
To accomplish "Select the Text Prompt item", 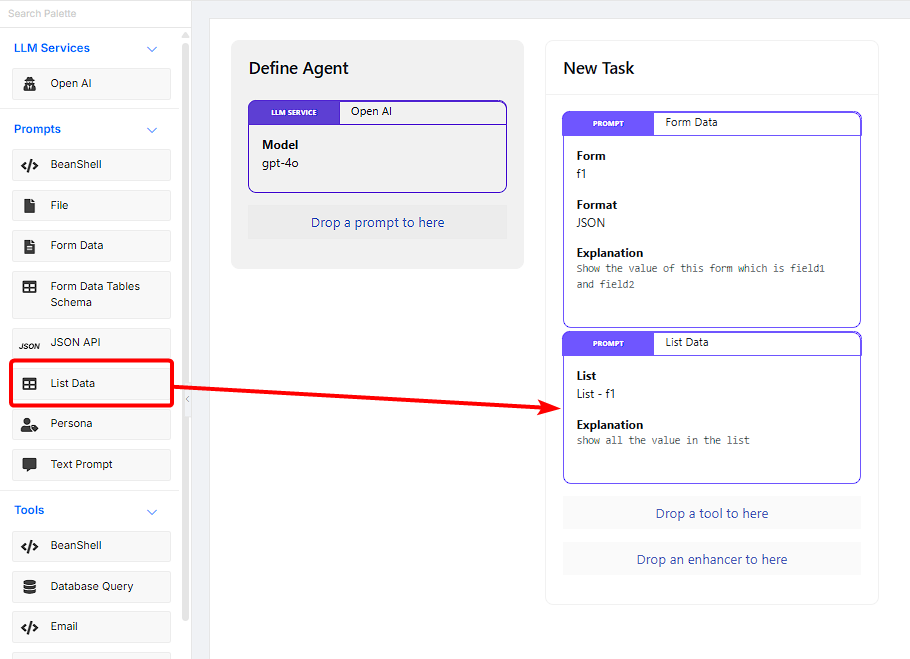I will [91, 465].
